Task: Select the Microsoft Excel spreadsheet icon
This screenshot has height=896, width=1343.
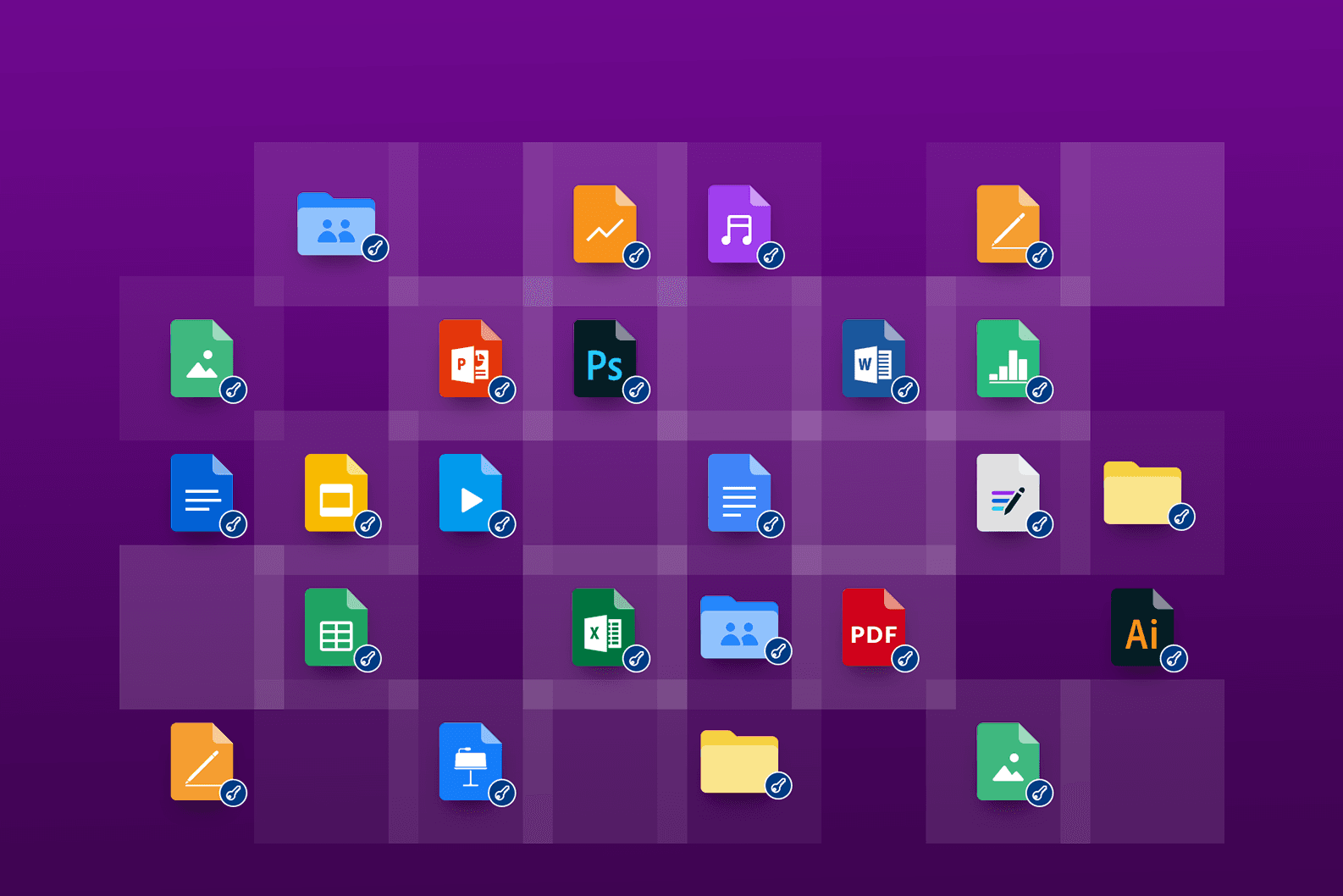Action: pyautogui.click(x=605, y=627)
